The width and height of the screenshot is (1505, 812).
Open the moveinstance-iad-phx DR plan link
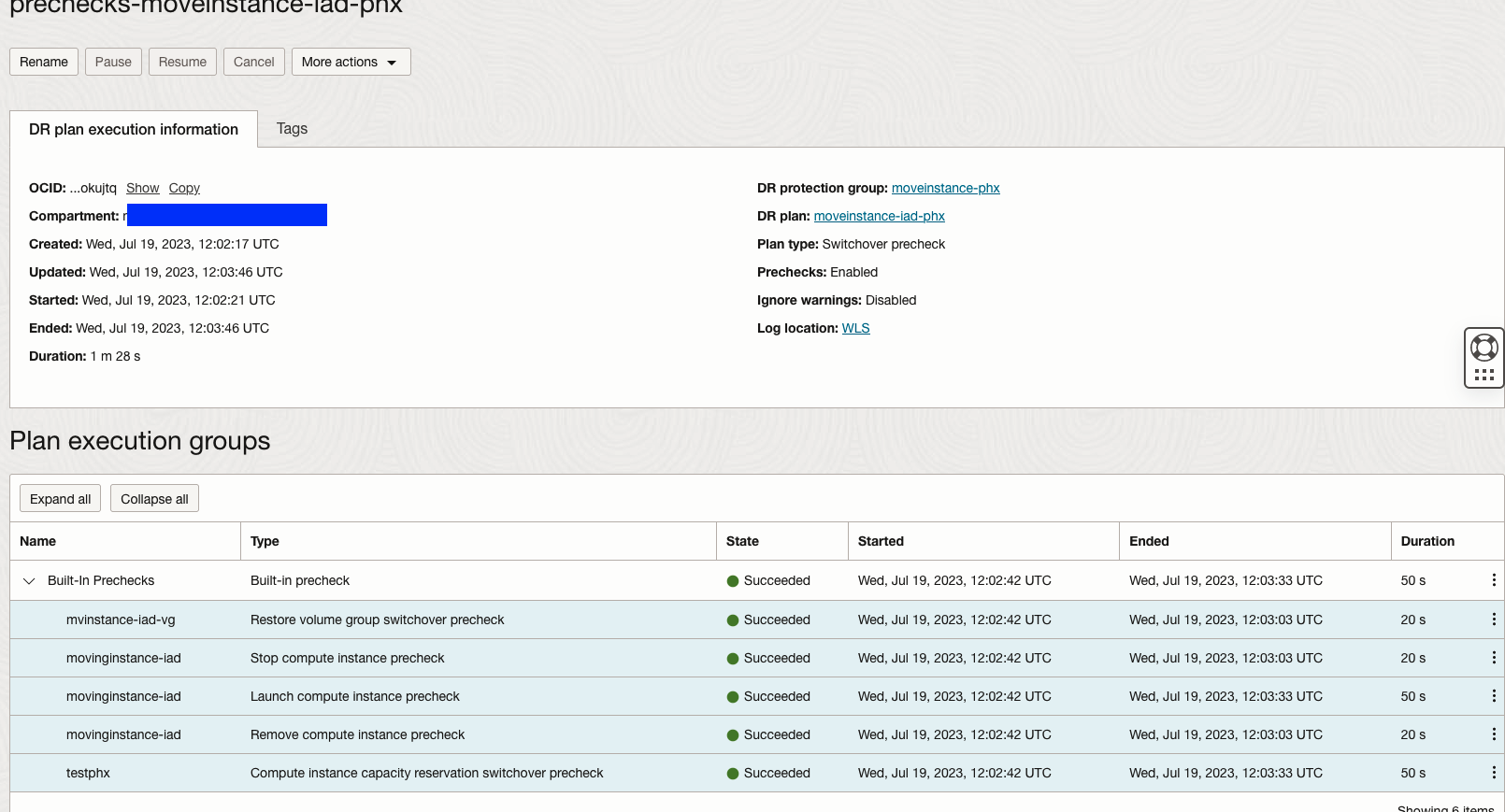pos(879,216)
